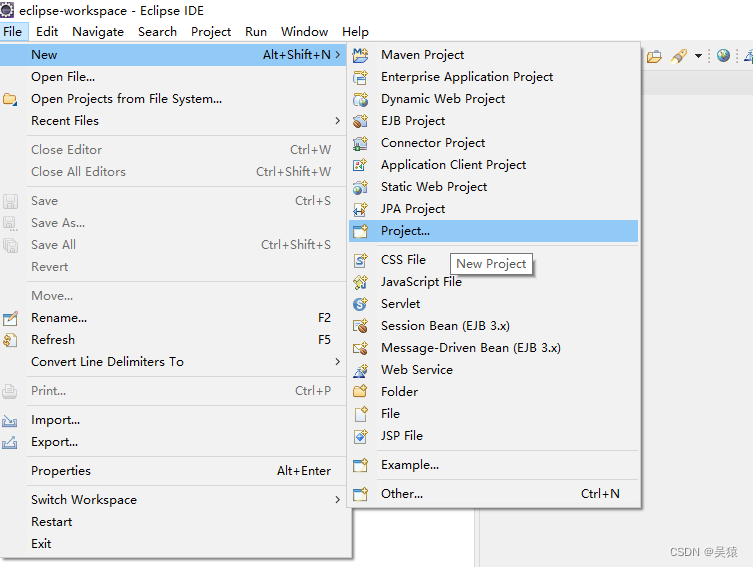Open the Run menu
This screenshot has width=753, height=567.
click(x=256, y=32)
